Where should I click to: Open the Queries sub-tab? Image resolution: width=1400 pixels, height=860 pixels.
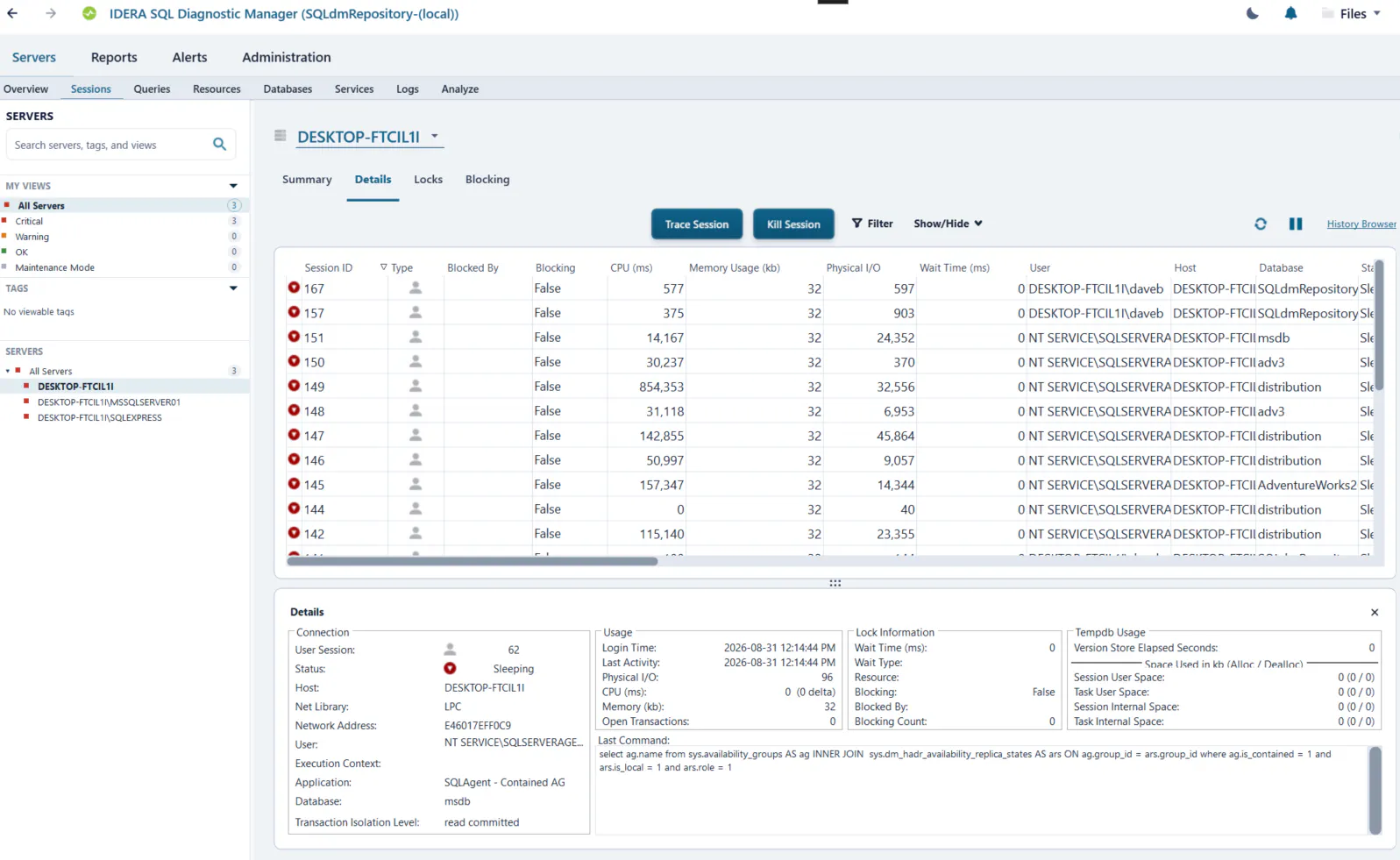(152, 89)
